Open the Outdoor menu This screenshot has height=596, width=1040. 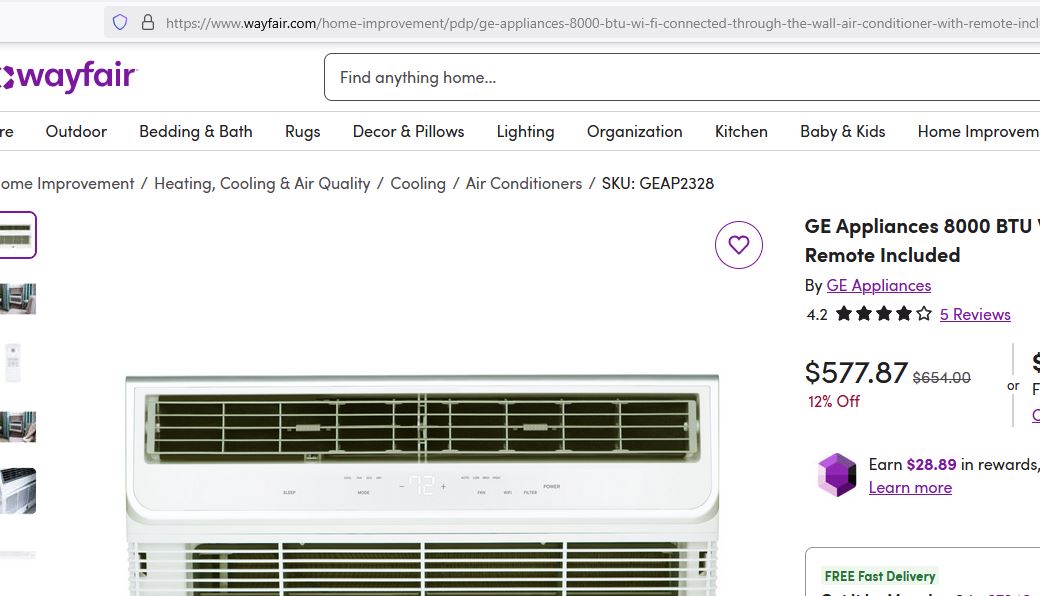pyautogui.click(x=76, y=131)
